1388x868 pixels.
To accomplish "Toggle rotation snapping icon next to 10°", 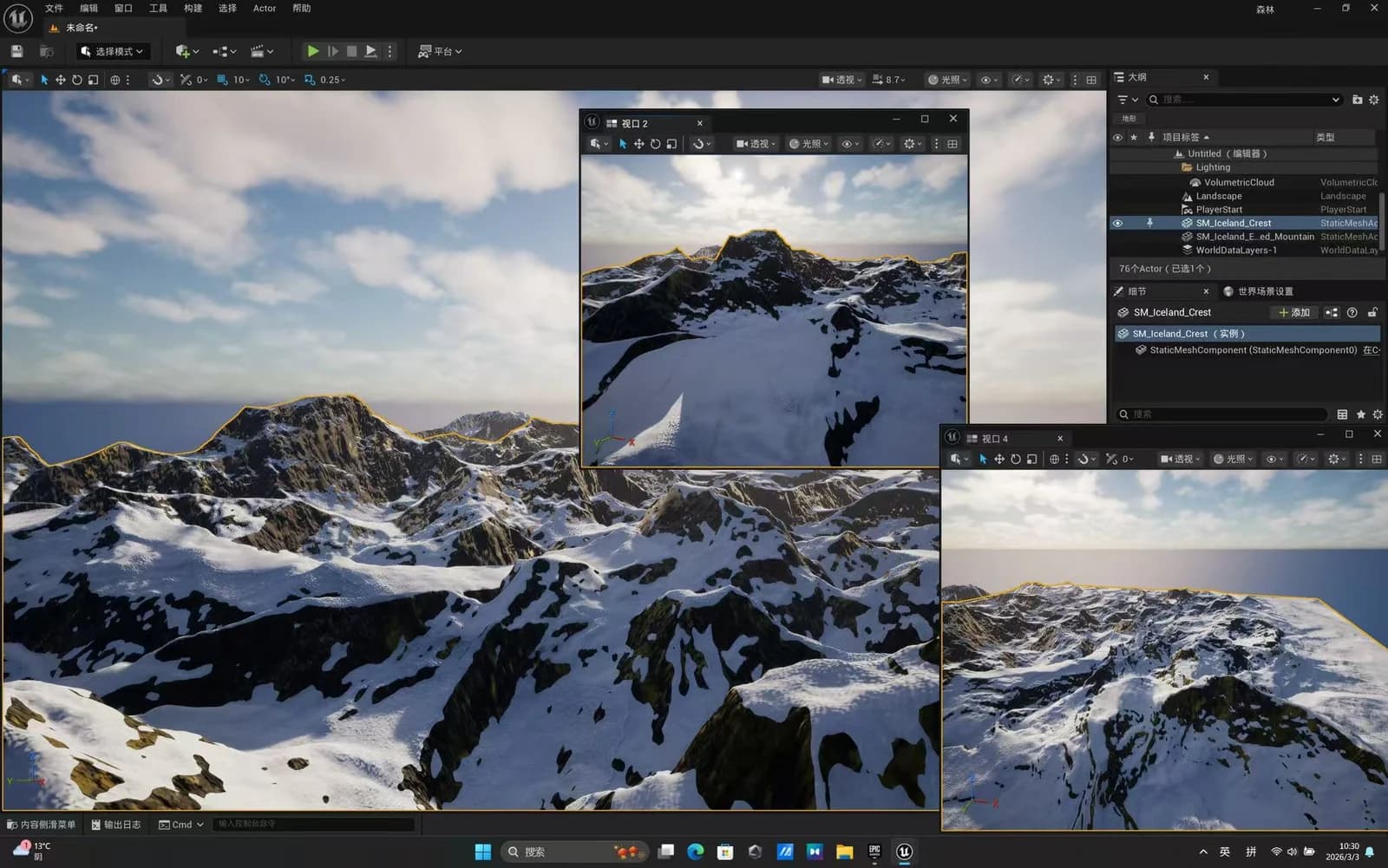I will [265, 80].
